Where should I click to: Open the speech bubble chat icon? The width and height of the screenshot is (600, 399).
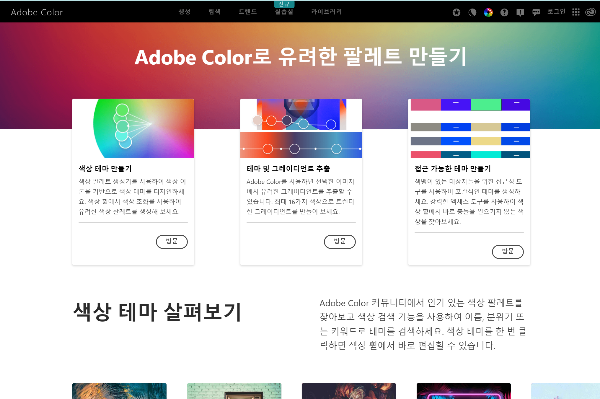(x=536, y=12)
